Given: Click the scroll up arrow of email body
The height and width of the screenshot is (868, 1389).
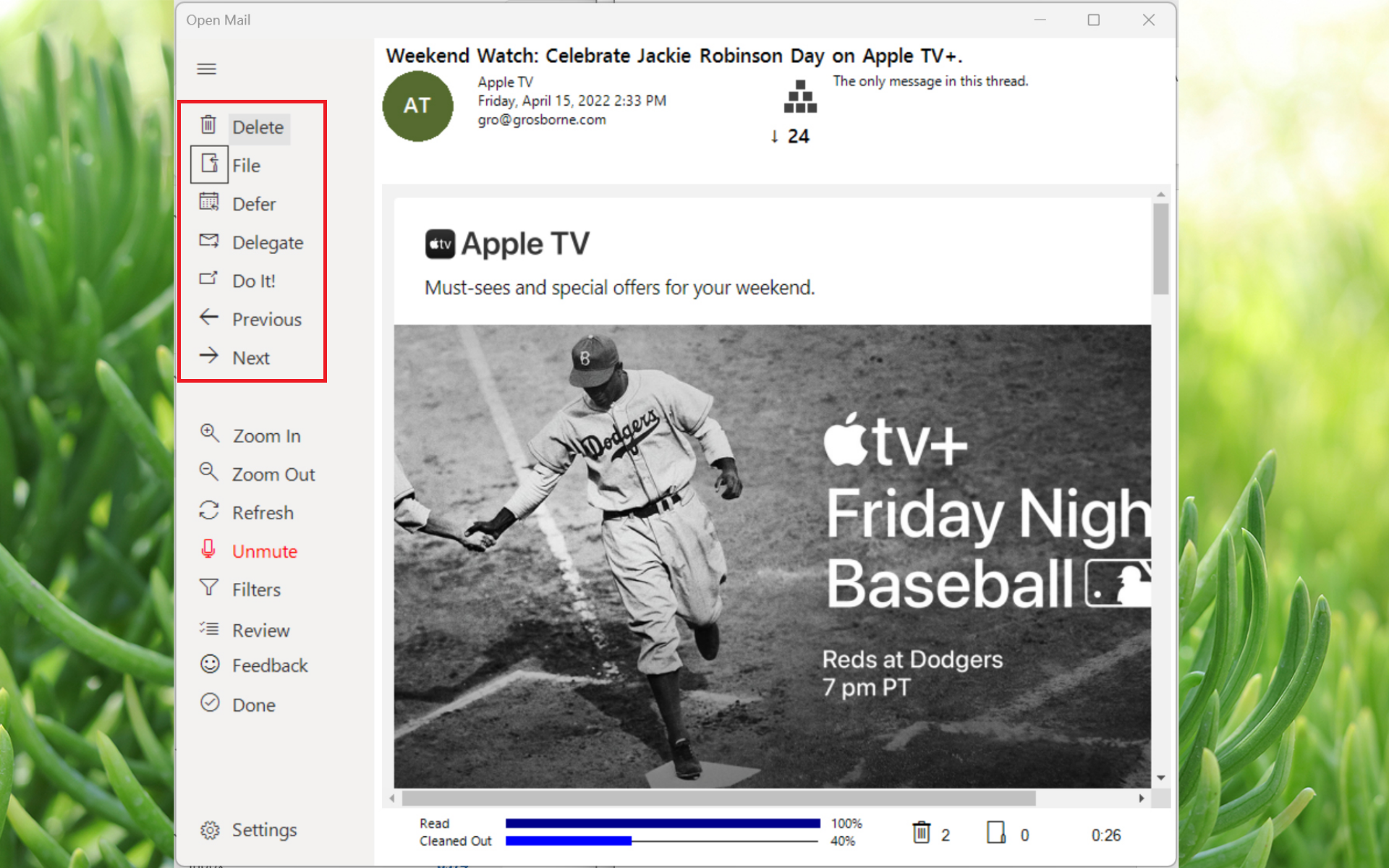Looking at the screenshot, I should pyautogui.click(x=1160, y=194).
